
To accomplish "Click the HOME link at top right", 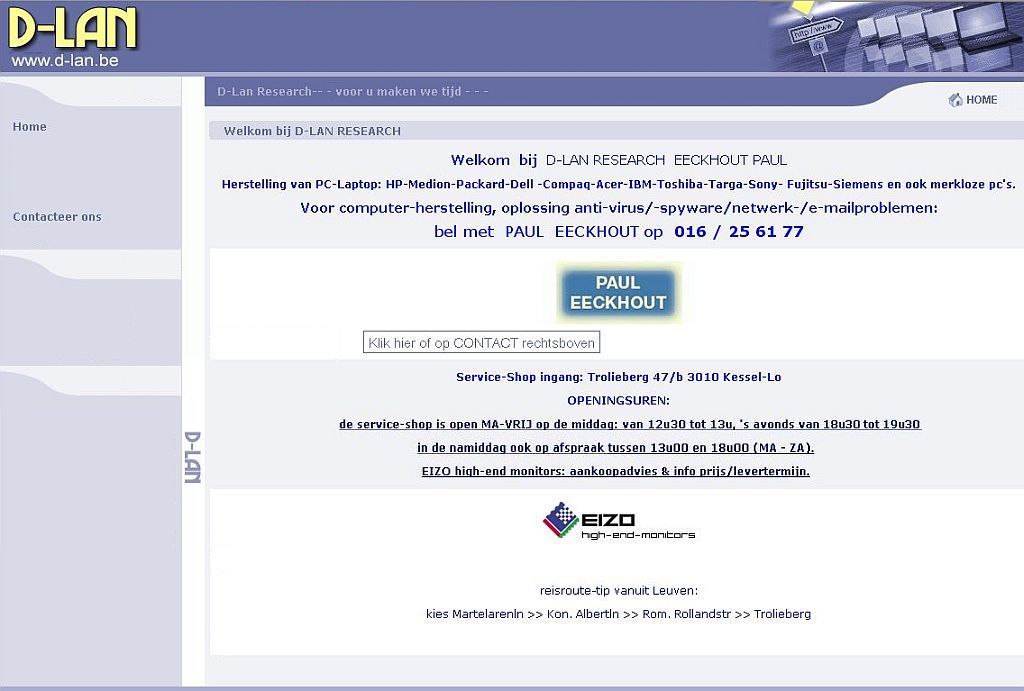I will (982, 100).
